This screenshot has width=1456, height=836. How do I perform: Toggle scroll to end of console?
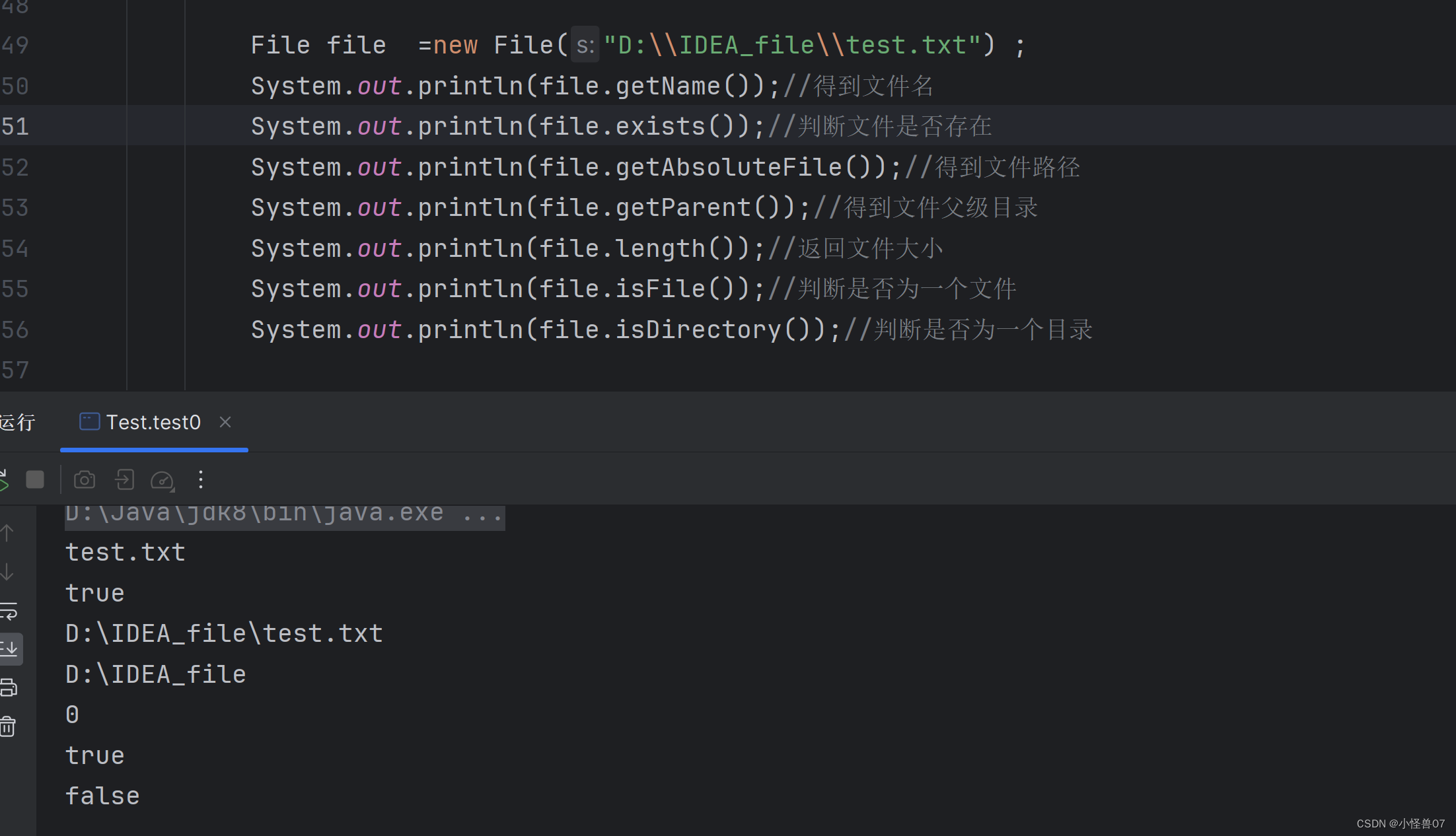click(x=11, y=649)
